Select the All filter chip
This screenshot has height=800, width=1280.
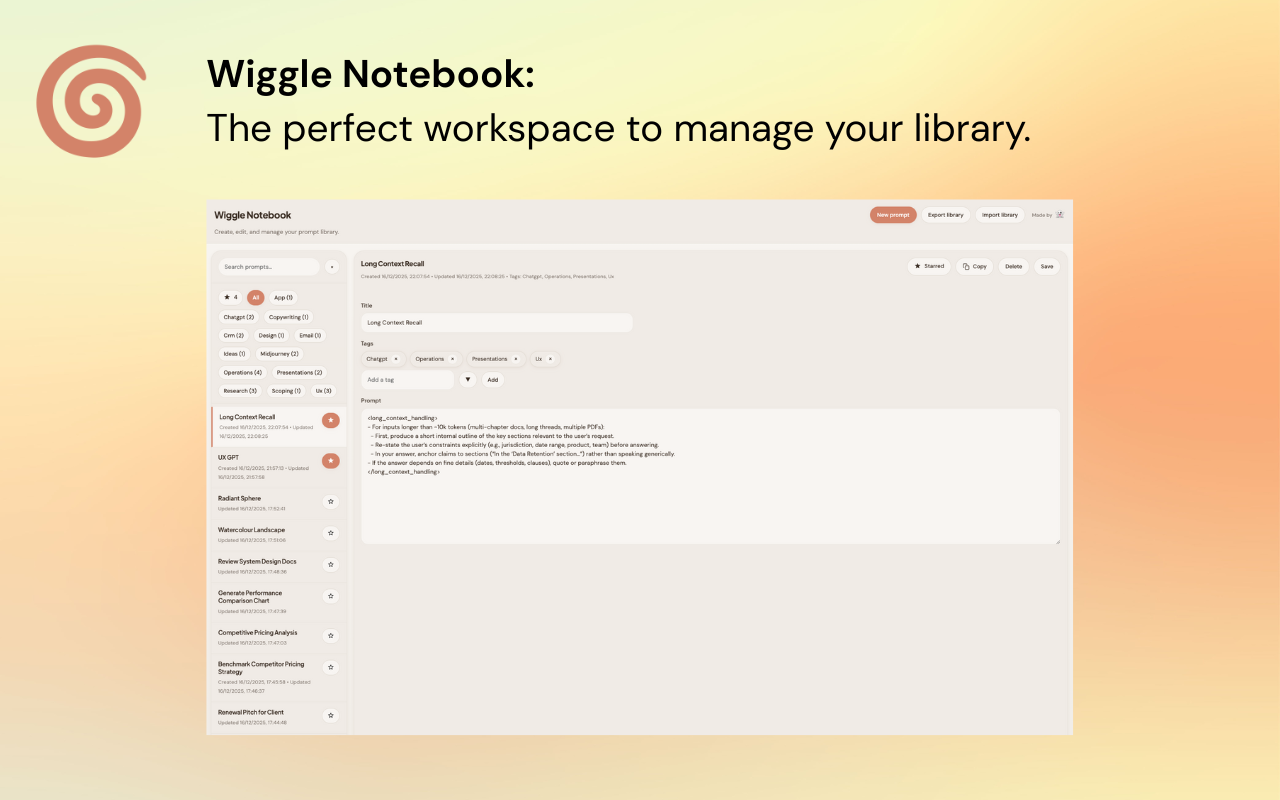pos(255,297)
